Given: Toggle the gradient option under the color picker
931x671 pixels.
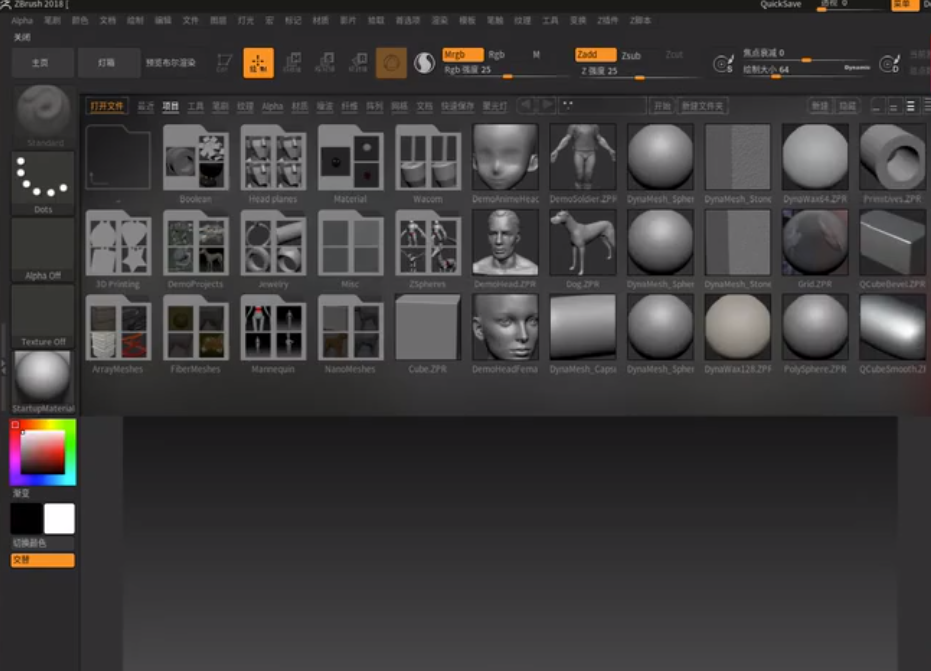Looking at the screenshot, I should [x=21, y=493].
